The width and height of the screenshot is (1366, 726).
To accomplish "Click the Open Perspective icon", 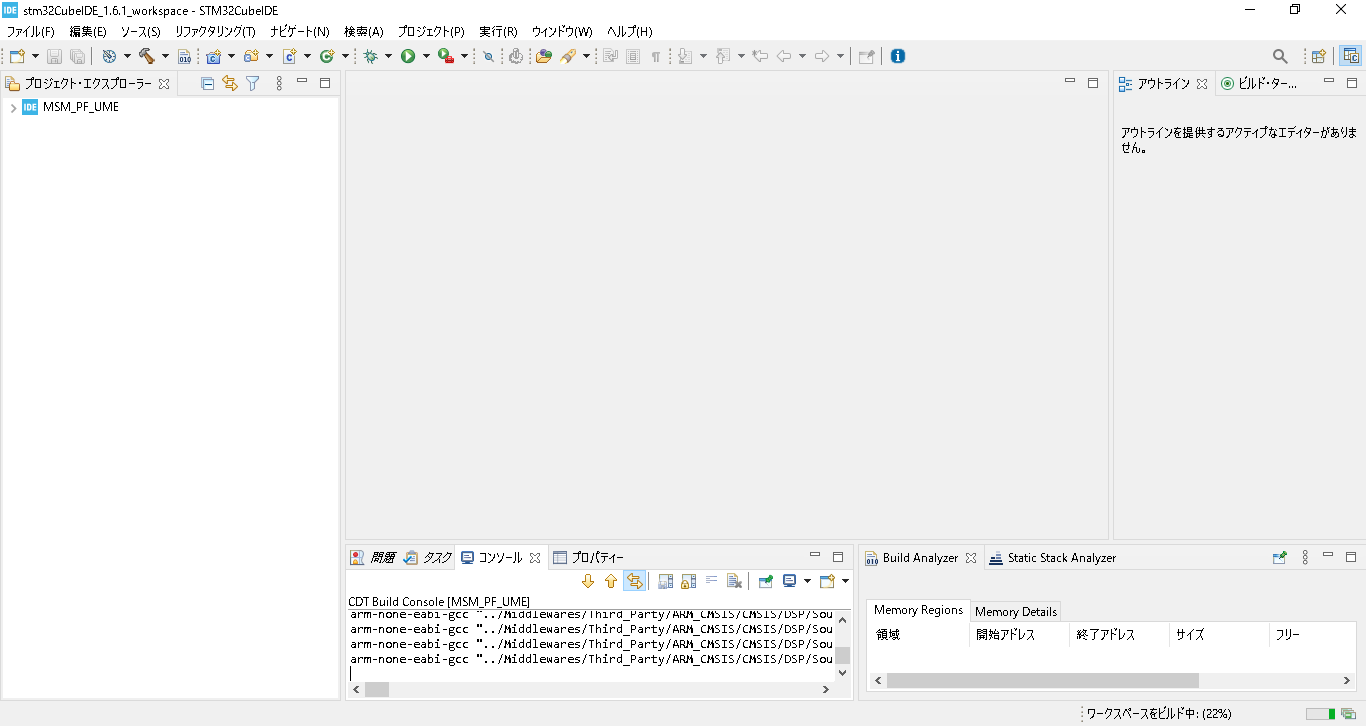I will (1319, 56).
